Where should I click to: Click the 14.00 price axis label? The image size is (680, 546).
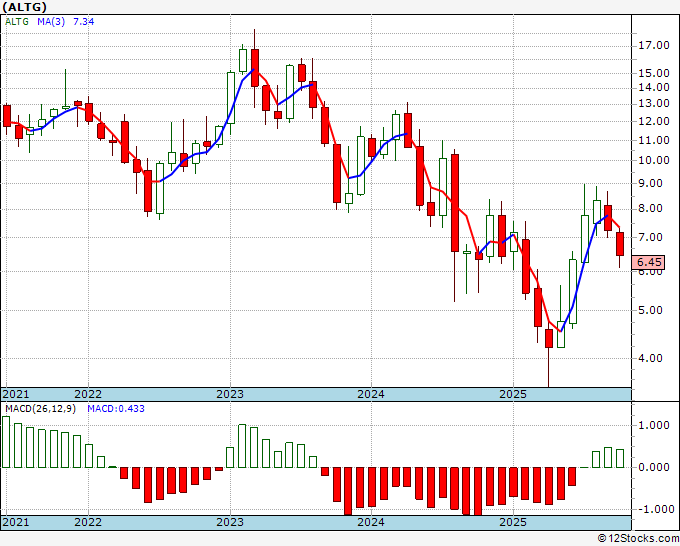[x=654, y=87]
